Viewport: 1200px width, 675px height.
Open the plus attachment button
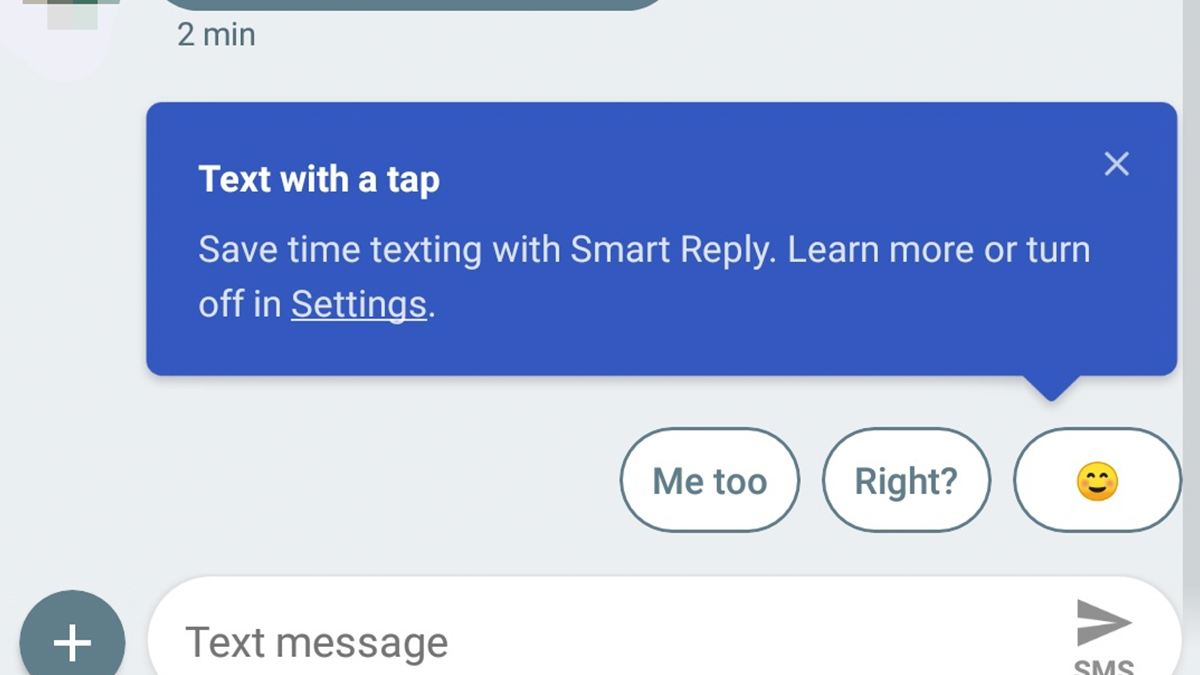[72, 642]
